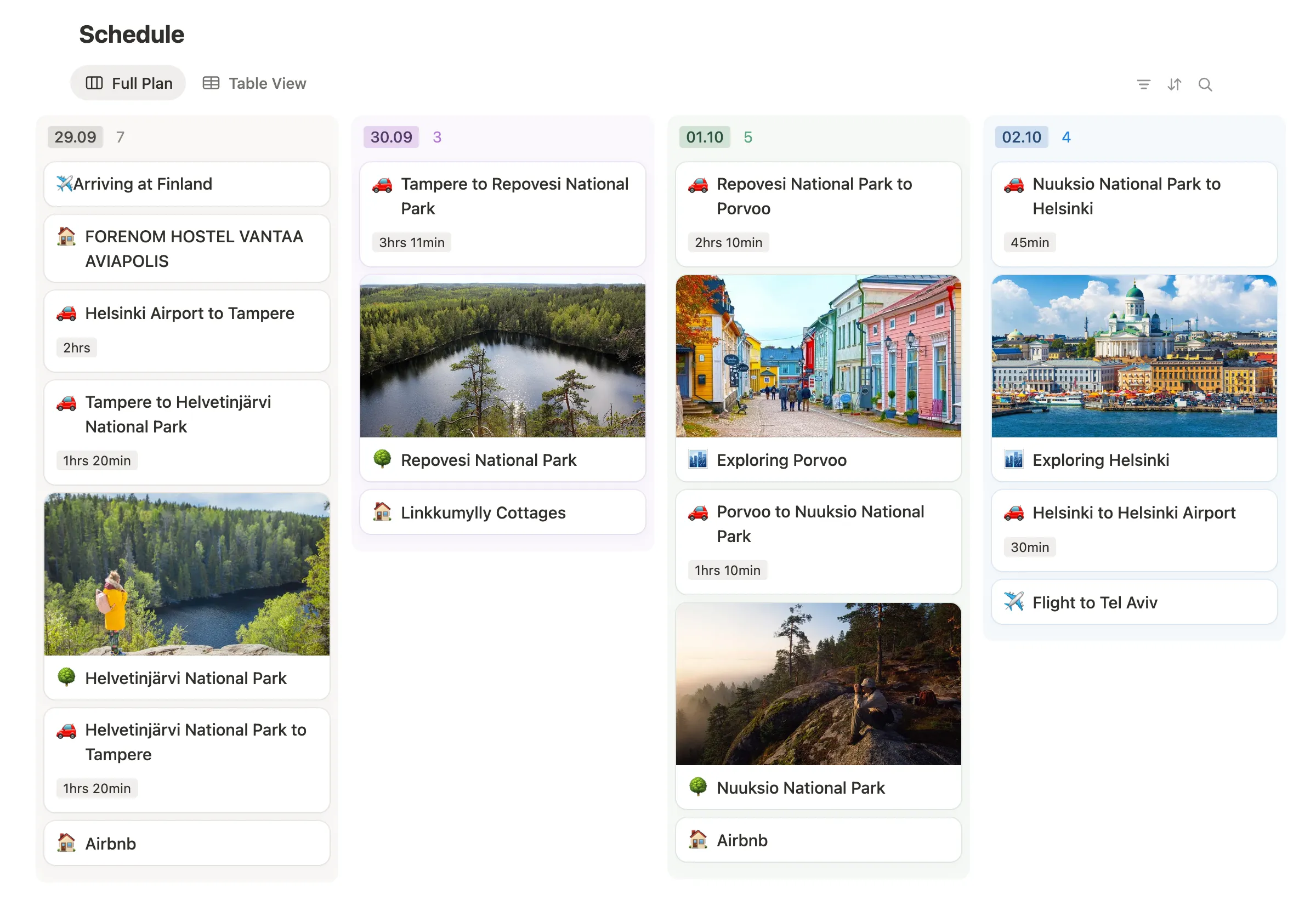The image size is (1316, 900).
Task: Open the search magnifier icon
Action: click(x=1205, y=84)
